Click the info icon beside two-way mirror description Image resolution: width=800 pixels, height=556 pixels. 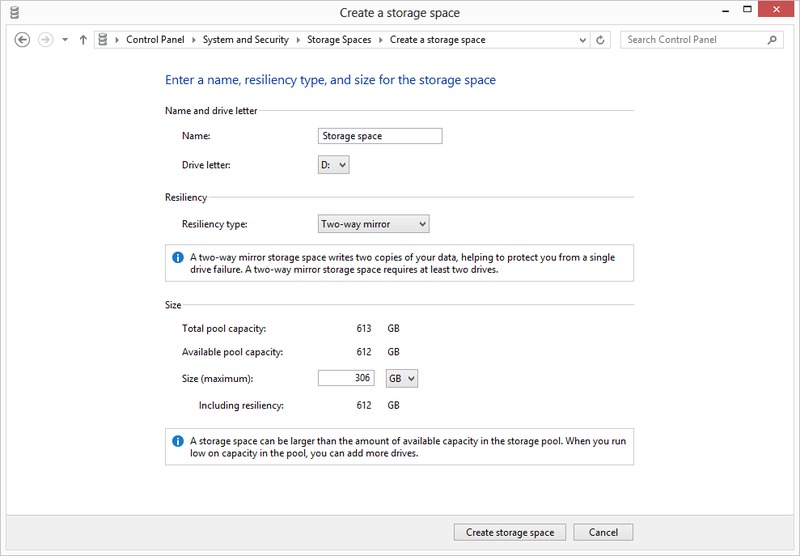coord(178,258)
